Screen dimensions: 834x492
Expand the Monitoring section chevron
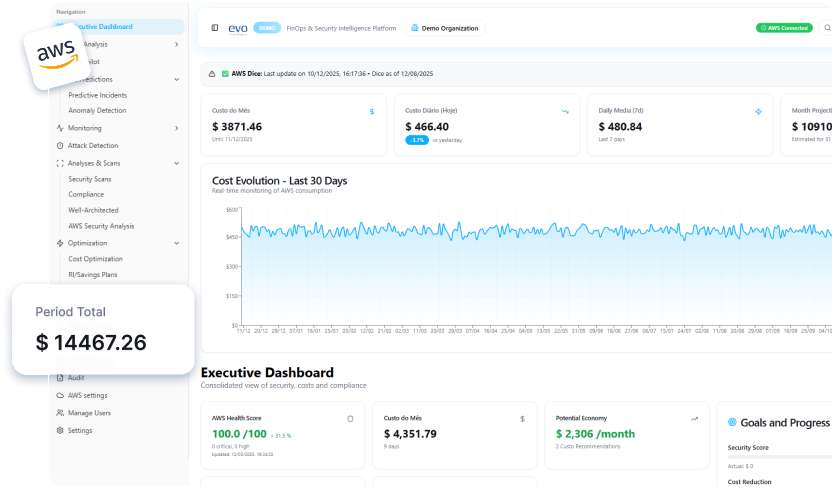tap(176, 128)
